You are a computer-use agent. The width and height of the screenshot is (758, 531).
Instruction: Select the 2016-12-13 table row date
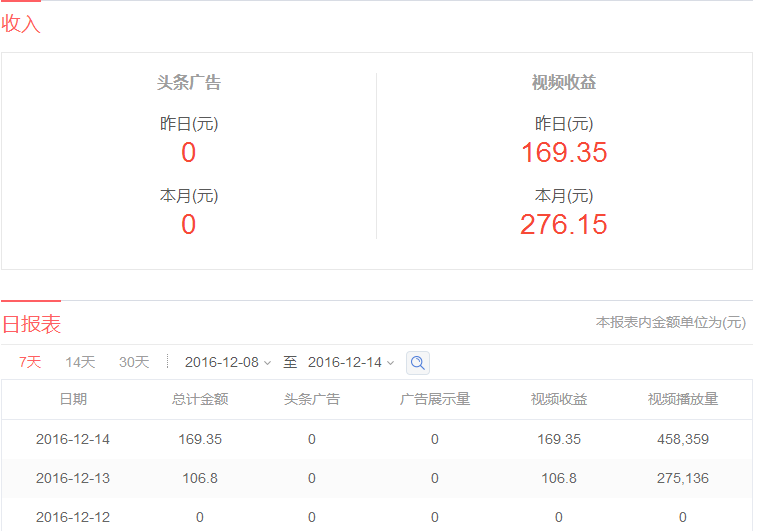[73, 478]
